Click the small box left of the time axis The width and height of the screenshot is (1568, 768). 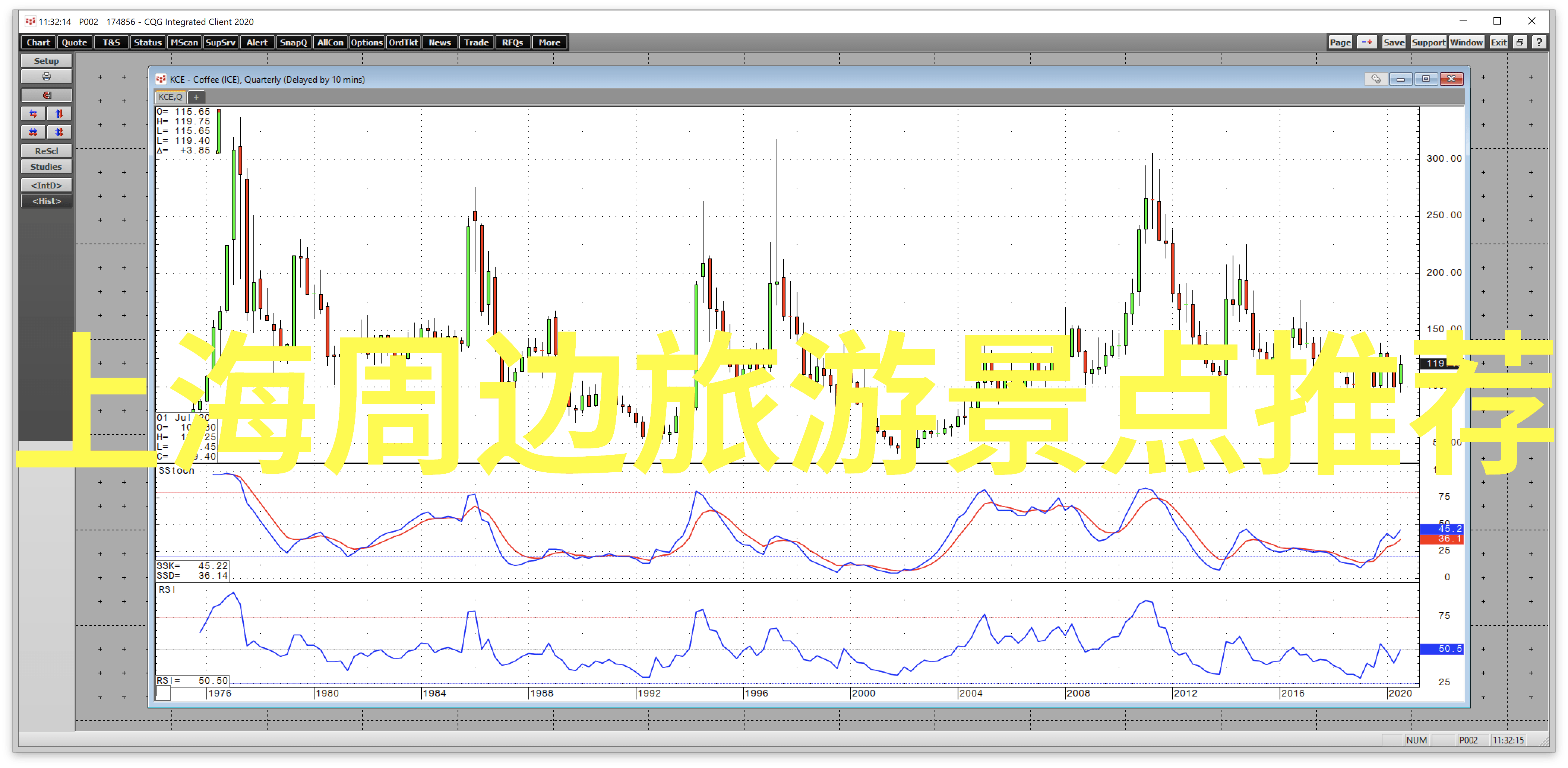(x=163, y=693)
